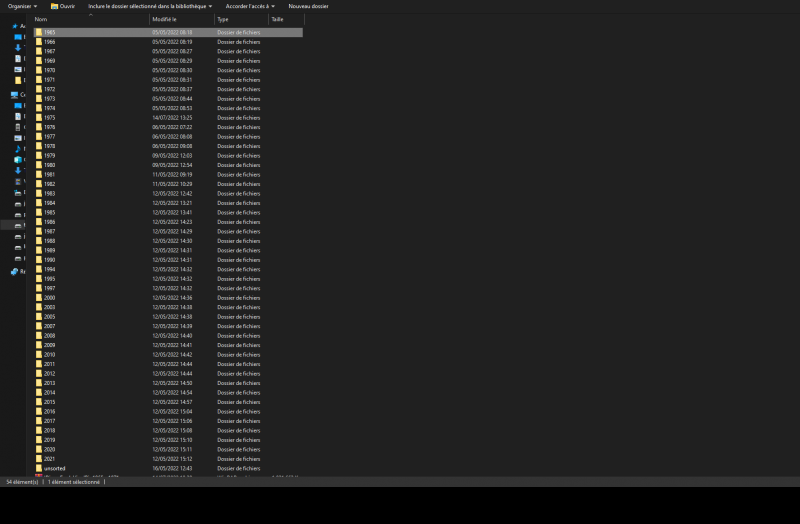Sort by the Modifié le column header
The image size is (800, 524).
(165, 19)
